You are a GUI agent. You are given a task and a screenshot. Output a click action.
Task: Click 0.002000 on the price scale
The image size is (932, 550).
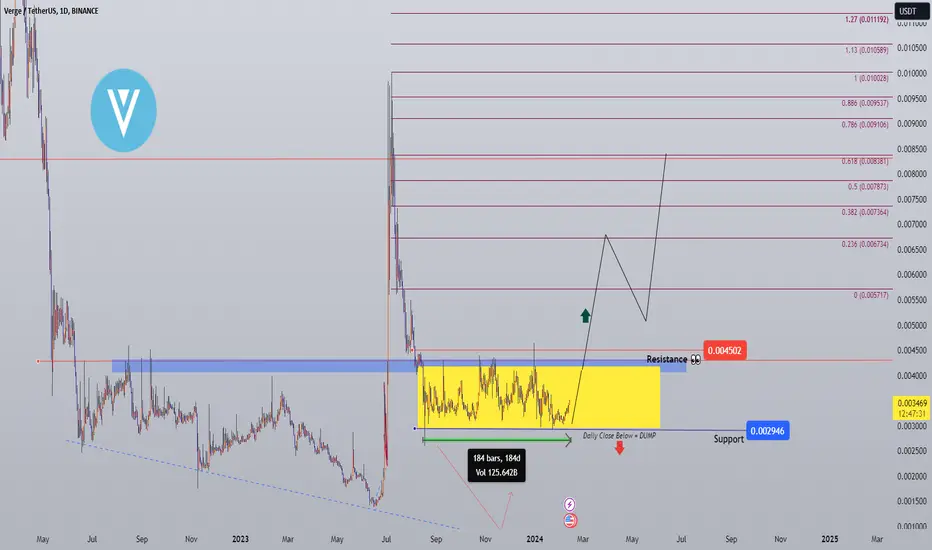point(912,476)
